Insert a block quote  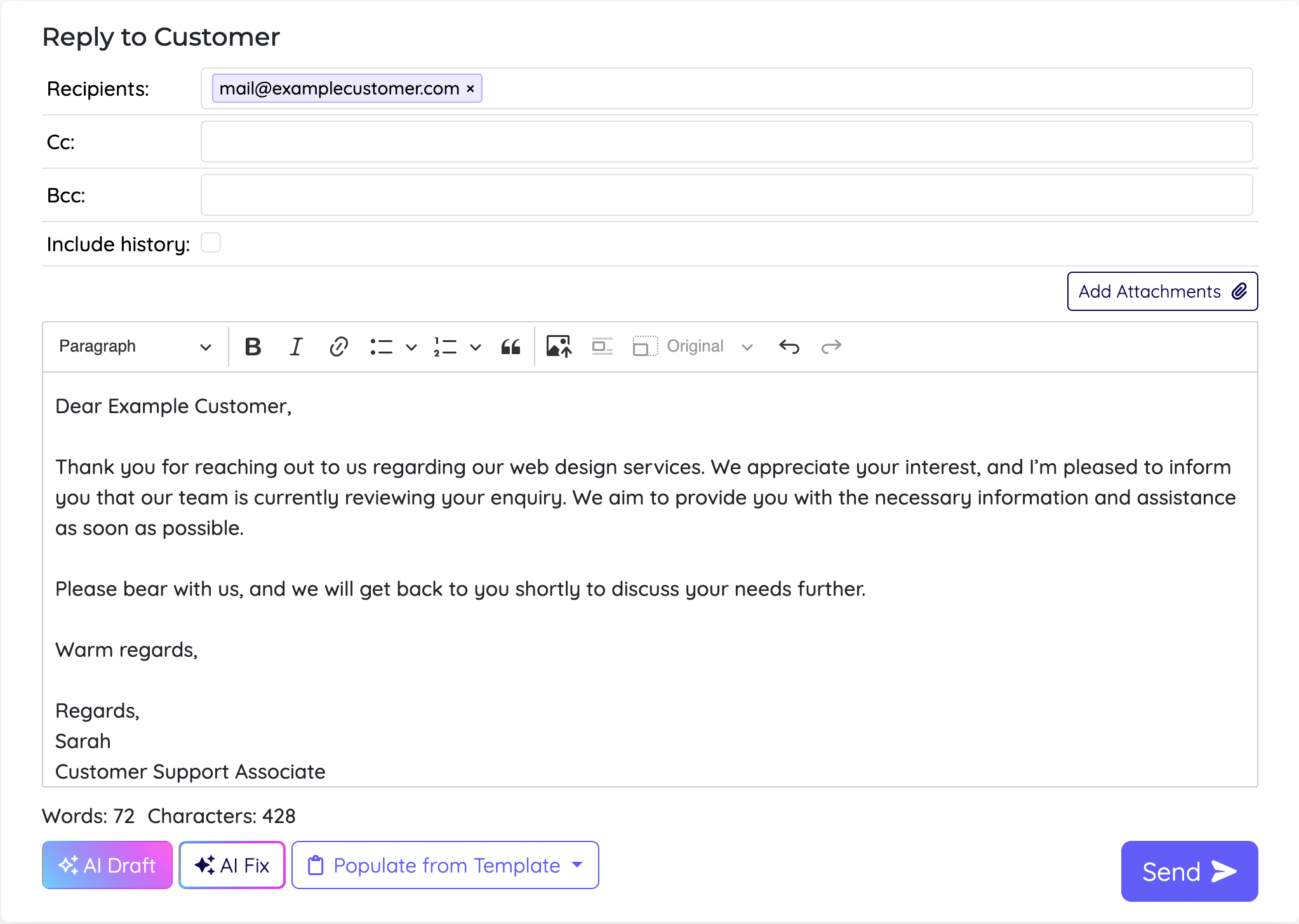coord(510,346)
